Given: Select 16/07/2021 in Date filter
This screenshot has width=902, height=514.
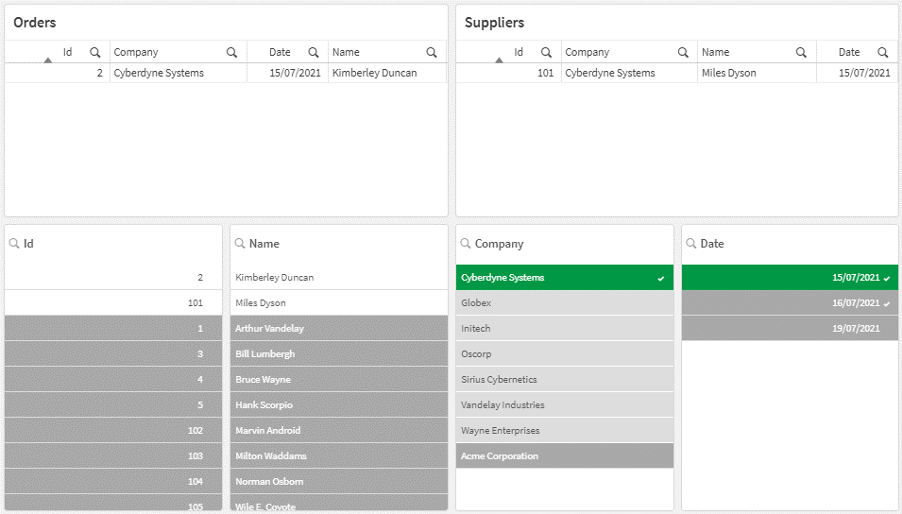Looking at the screenshot, I should 790,303.
